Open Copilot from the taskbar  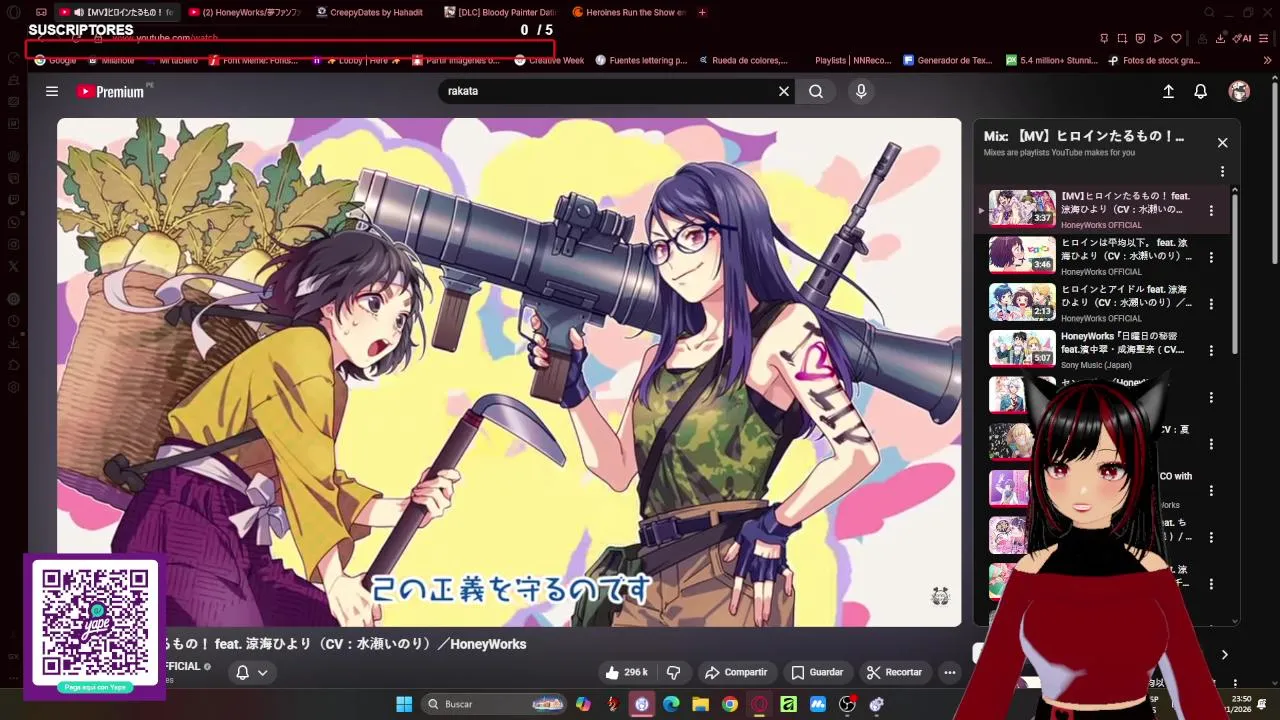[583, 704]
